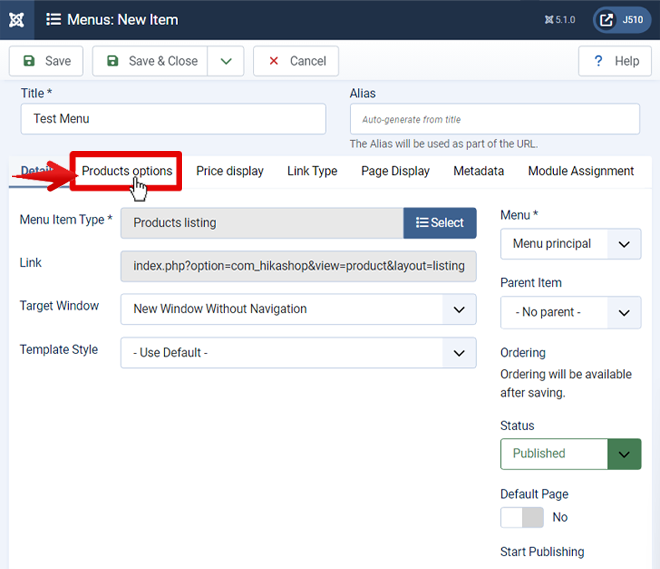The height and width of the screenshot is (569, 660).
Task: Open Menu principal dropdown
Action: pyautogui.click(x=571, y=244)
